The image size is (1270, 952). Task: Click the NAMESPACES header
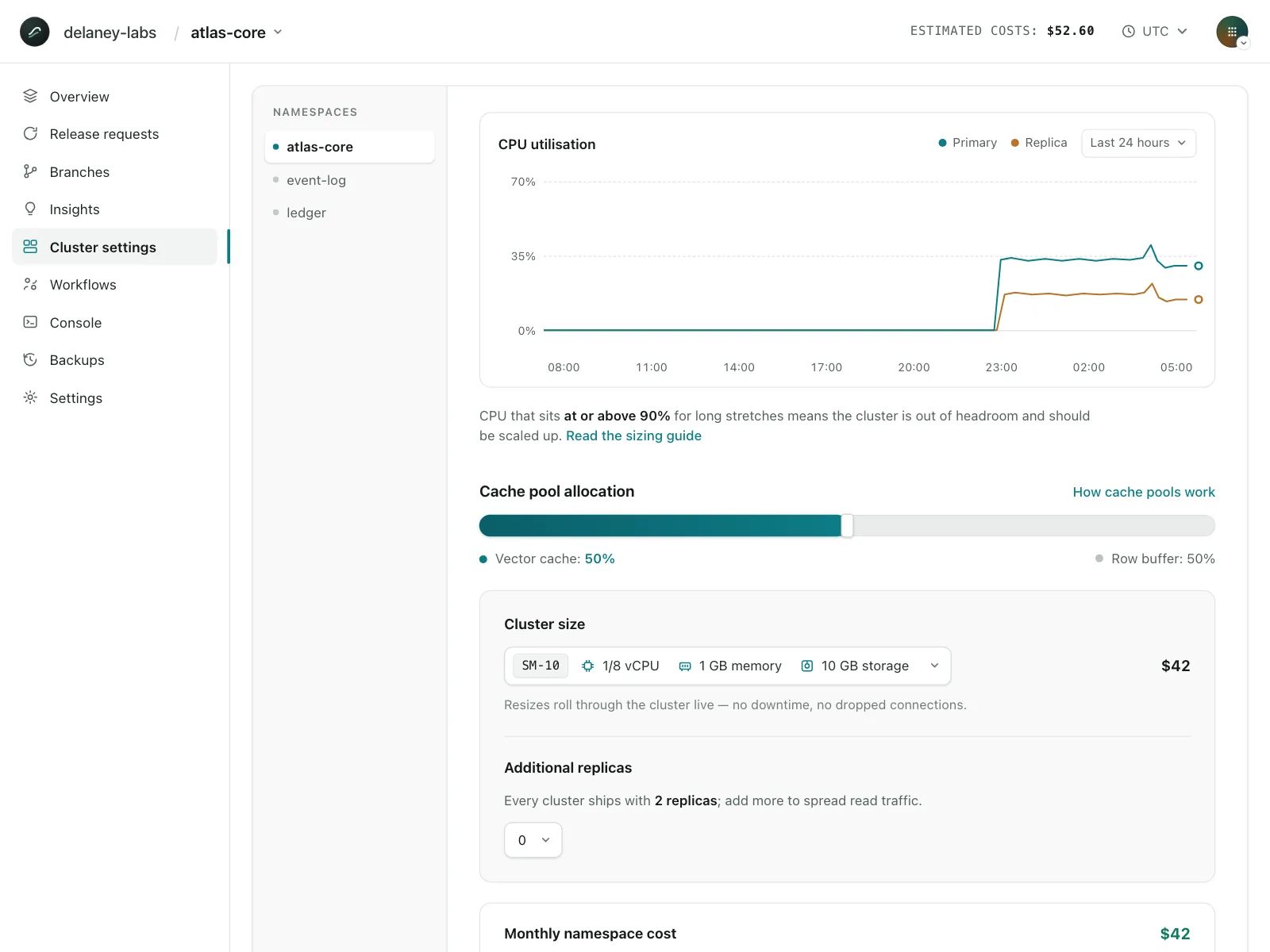point(315,112)
